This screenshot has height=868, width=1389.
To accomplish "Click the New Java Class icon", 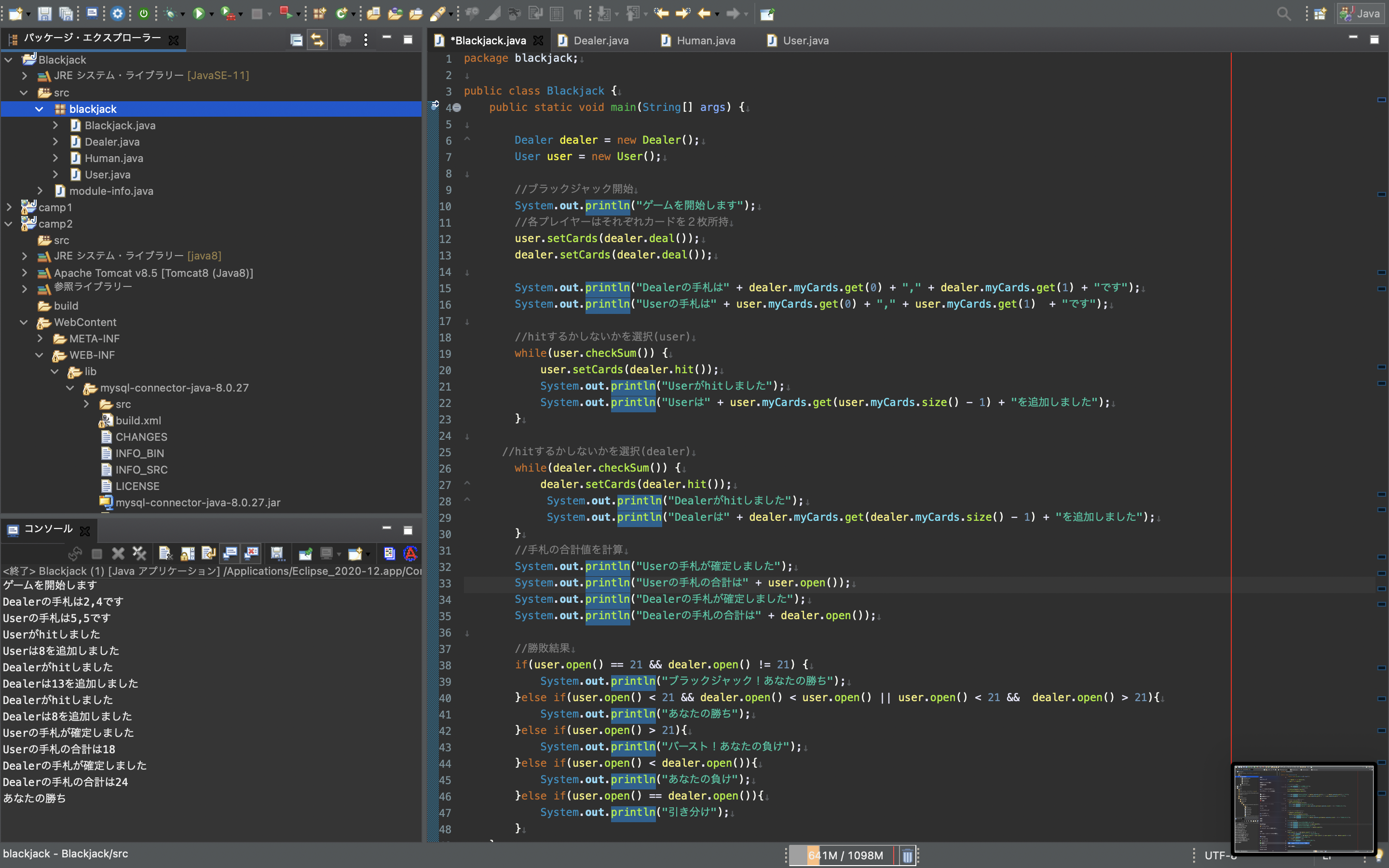I will [342, 13].
